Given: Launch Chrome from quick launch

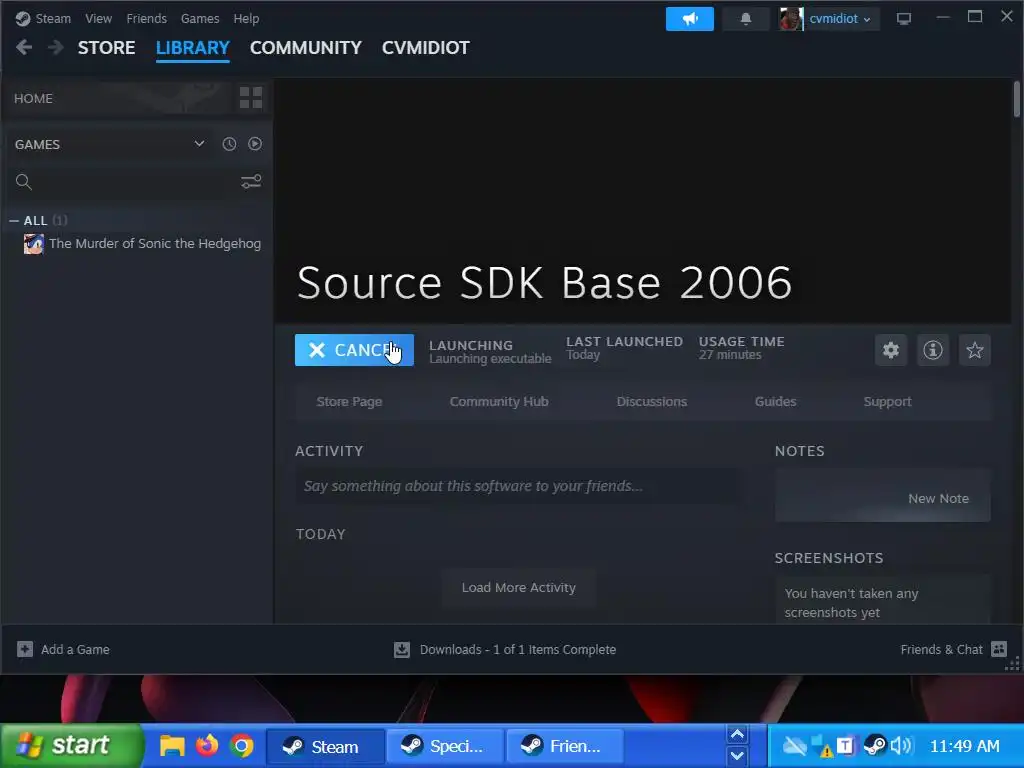Looking at the screenshot, I should [x=242, y=746].
